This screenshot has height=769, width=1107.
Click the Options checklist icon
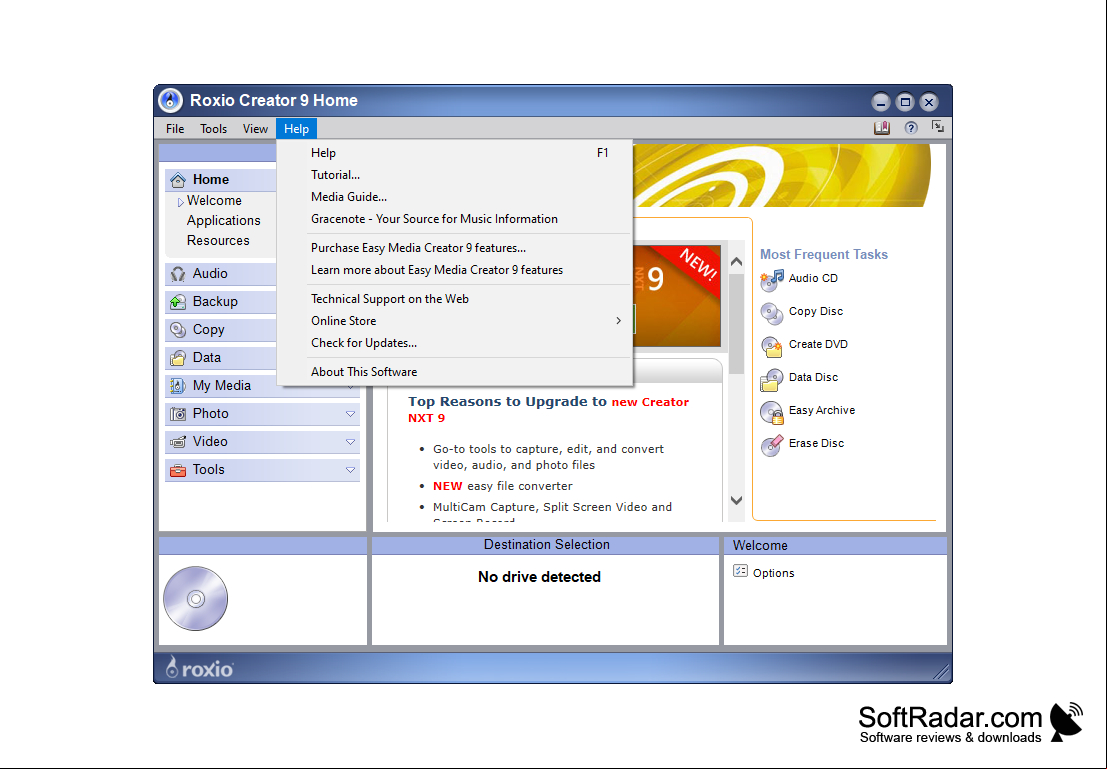coord(740,571)
